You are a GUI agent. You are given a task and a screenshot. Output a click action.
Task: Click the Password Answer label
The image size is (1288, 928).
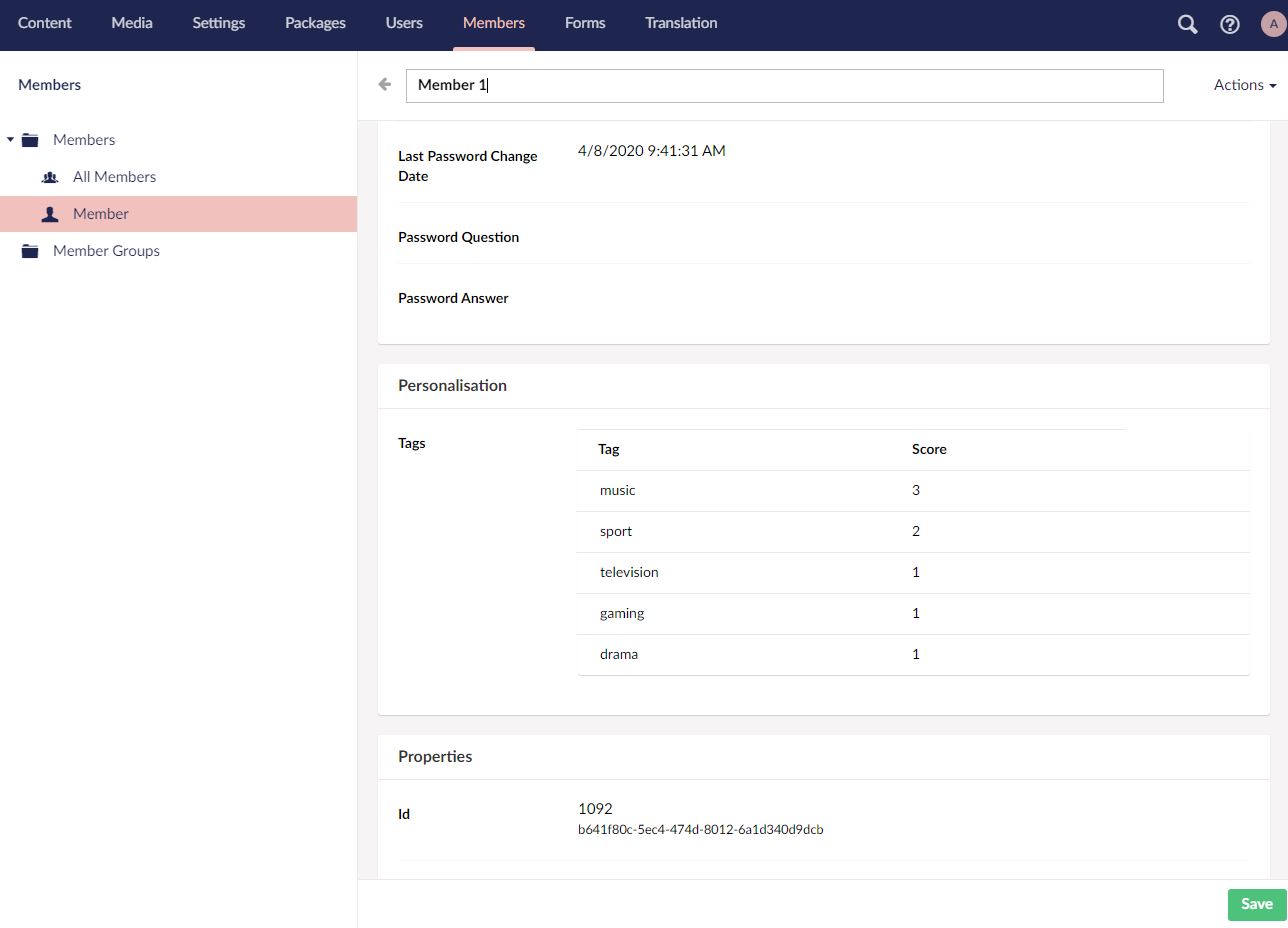(x=453, y=298)
